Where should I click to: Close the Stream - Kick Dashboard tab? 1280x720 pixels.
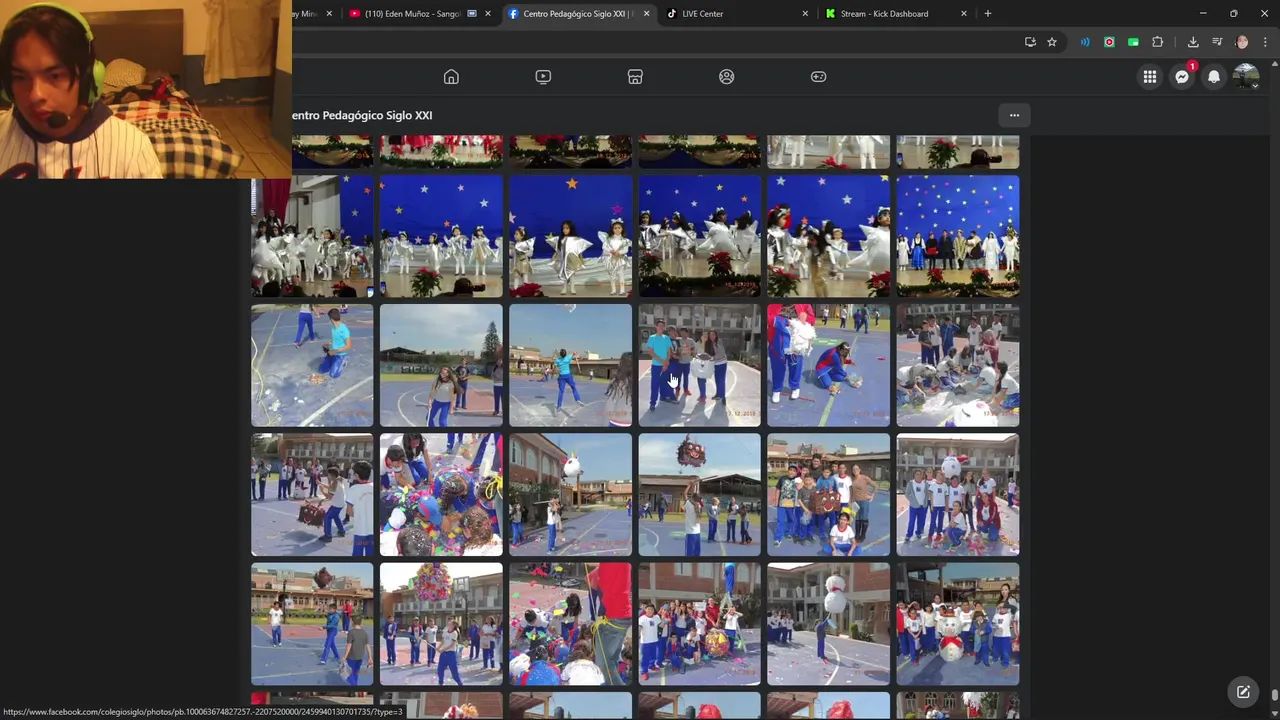[x=964, y=14]
